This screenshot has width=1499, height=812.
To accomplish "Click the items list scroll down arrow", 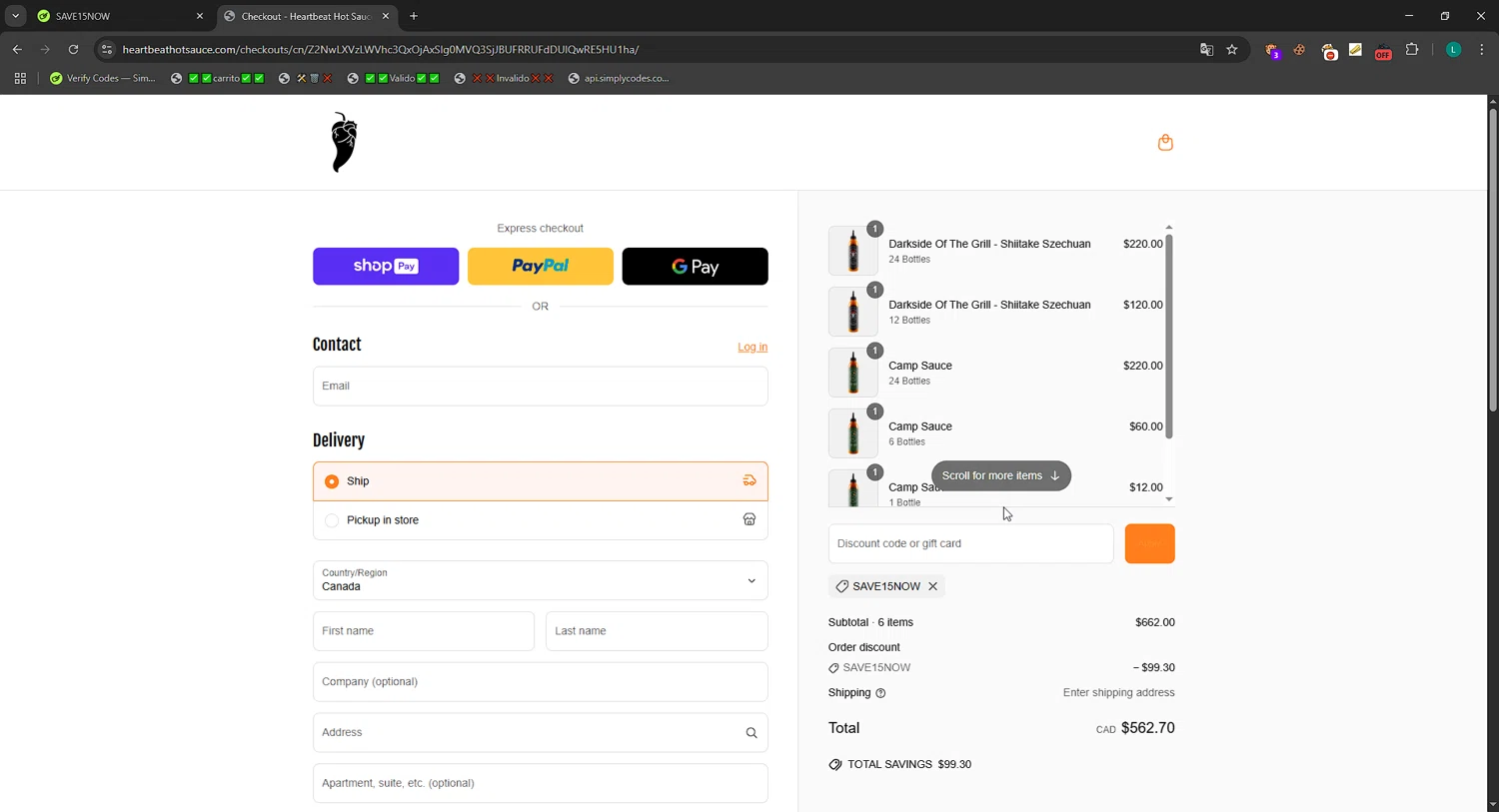I will pyautogui.click(x=1169, y=499).
